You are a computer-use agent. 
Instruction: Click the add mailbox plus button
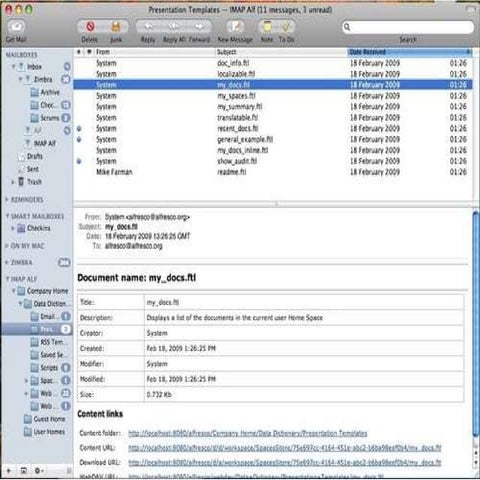9,471
